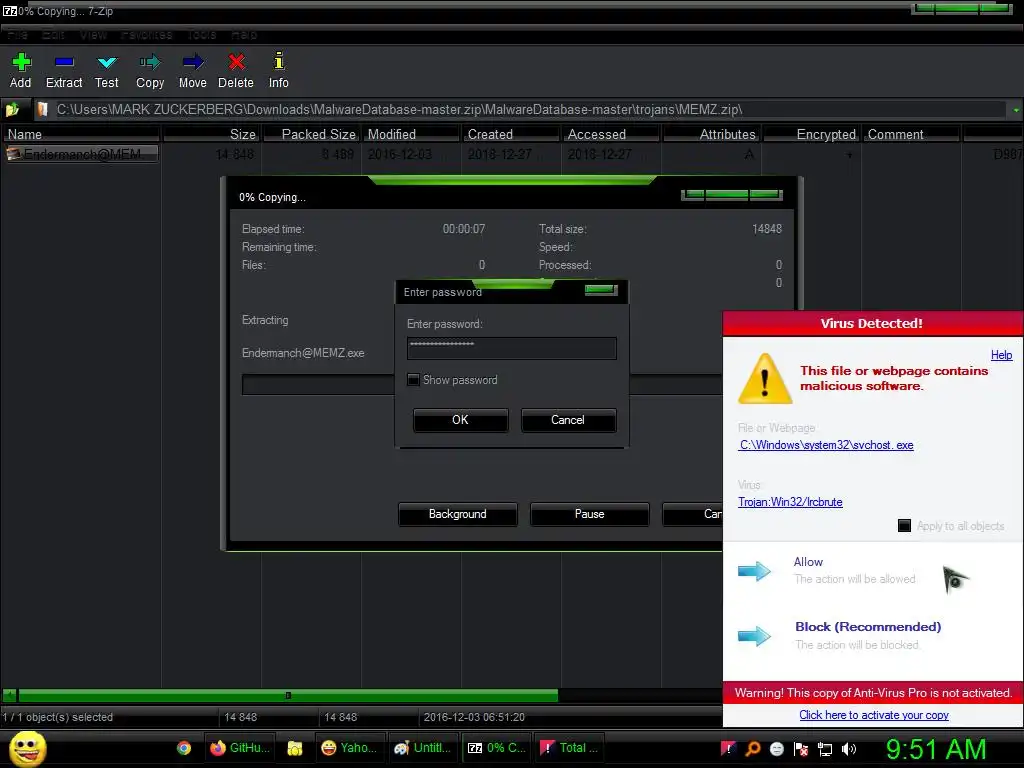
Task: Click the Start button smiley face
Action: click(x=27, y=748)
